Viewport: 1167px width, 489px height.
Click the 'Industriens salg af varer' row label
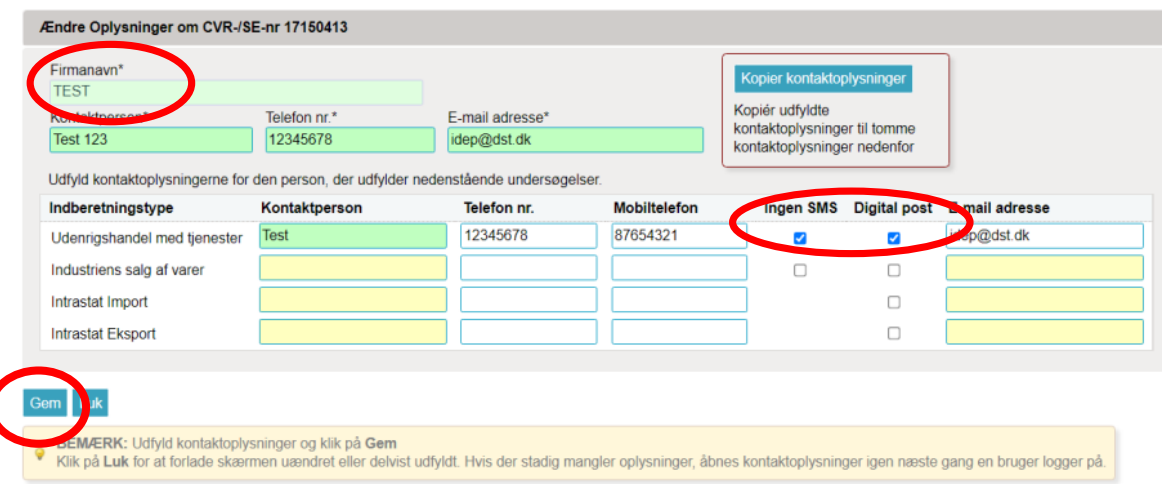point(127,270)
